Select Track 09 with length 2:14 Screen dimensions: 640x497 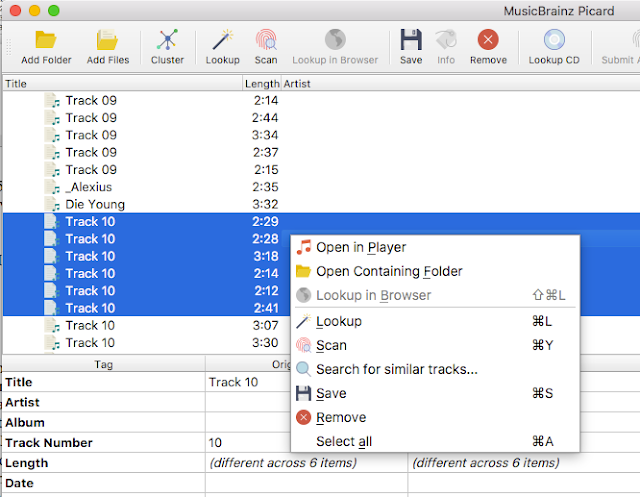(321, 100)
